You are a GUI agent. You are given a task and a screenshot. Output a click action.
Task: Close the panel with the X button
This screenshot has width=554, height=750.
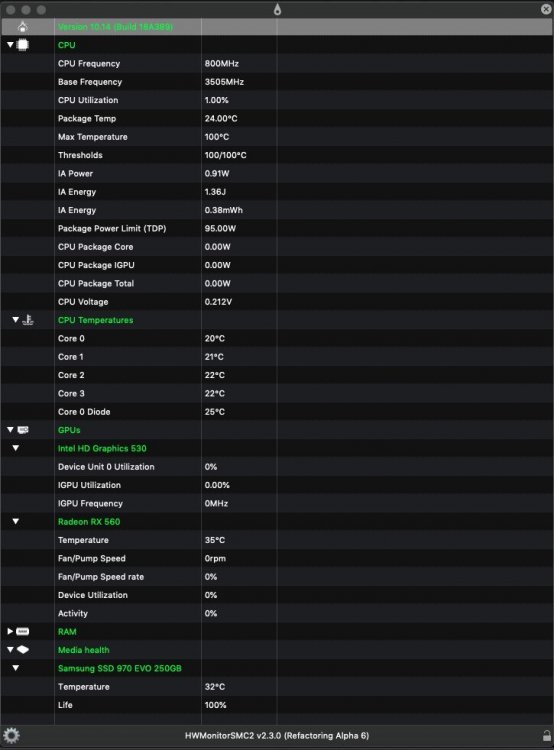(x=546, y=9)
